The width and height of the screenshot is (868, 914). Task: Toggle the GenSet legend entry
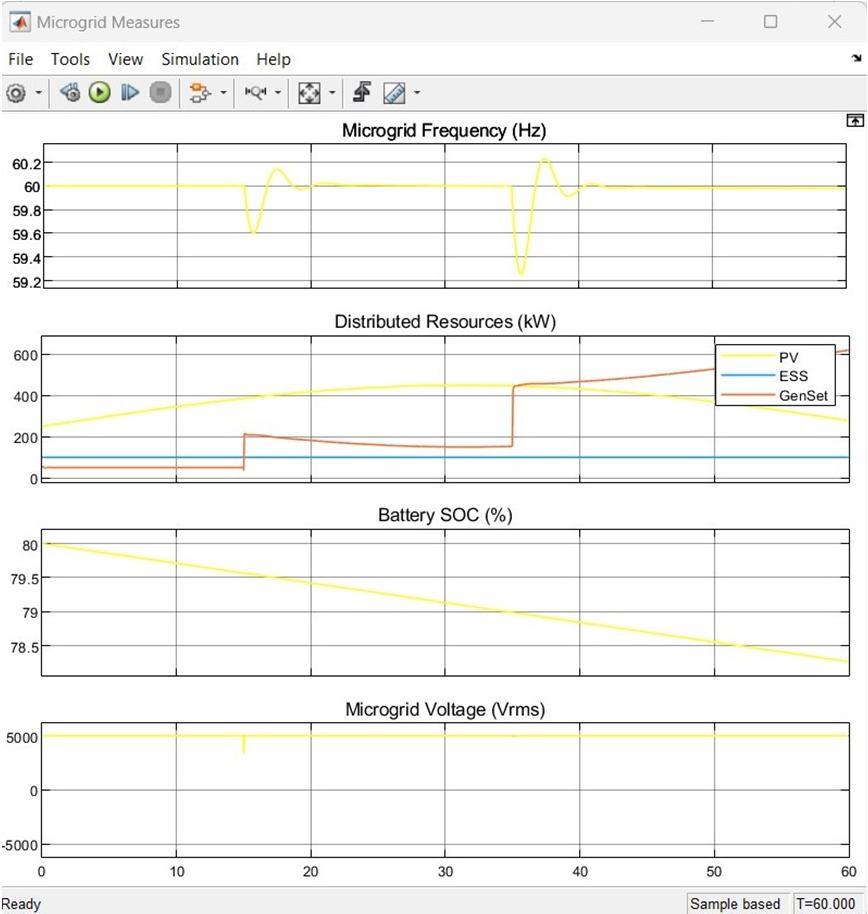click(774, 395)
